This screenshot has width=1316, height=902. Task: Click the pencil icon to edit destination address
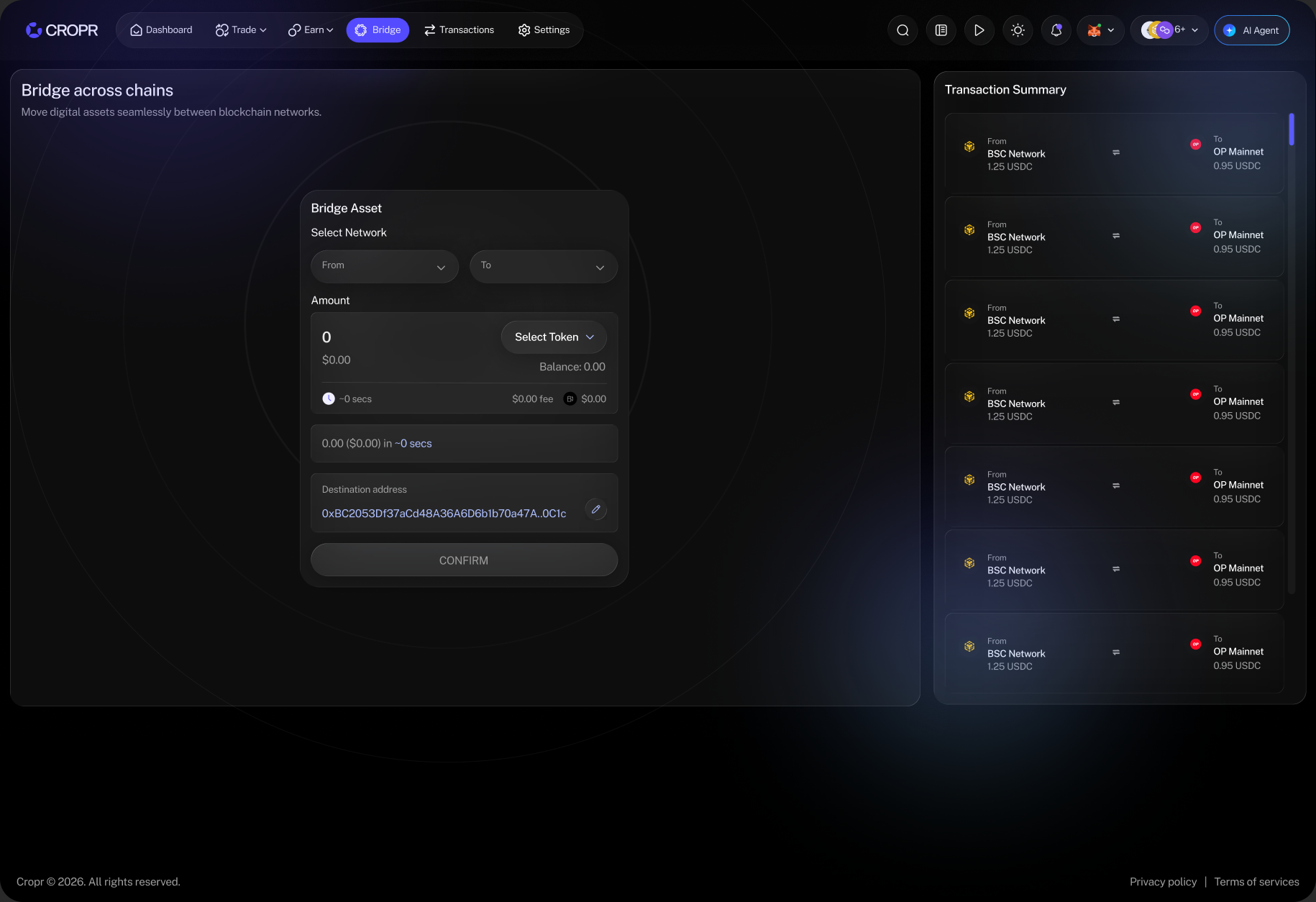pos(595,509)
